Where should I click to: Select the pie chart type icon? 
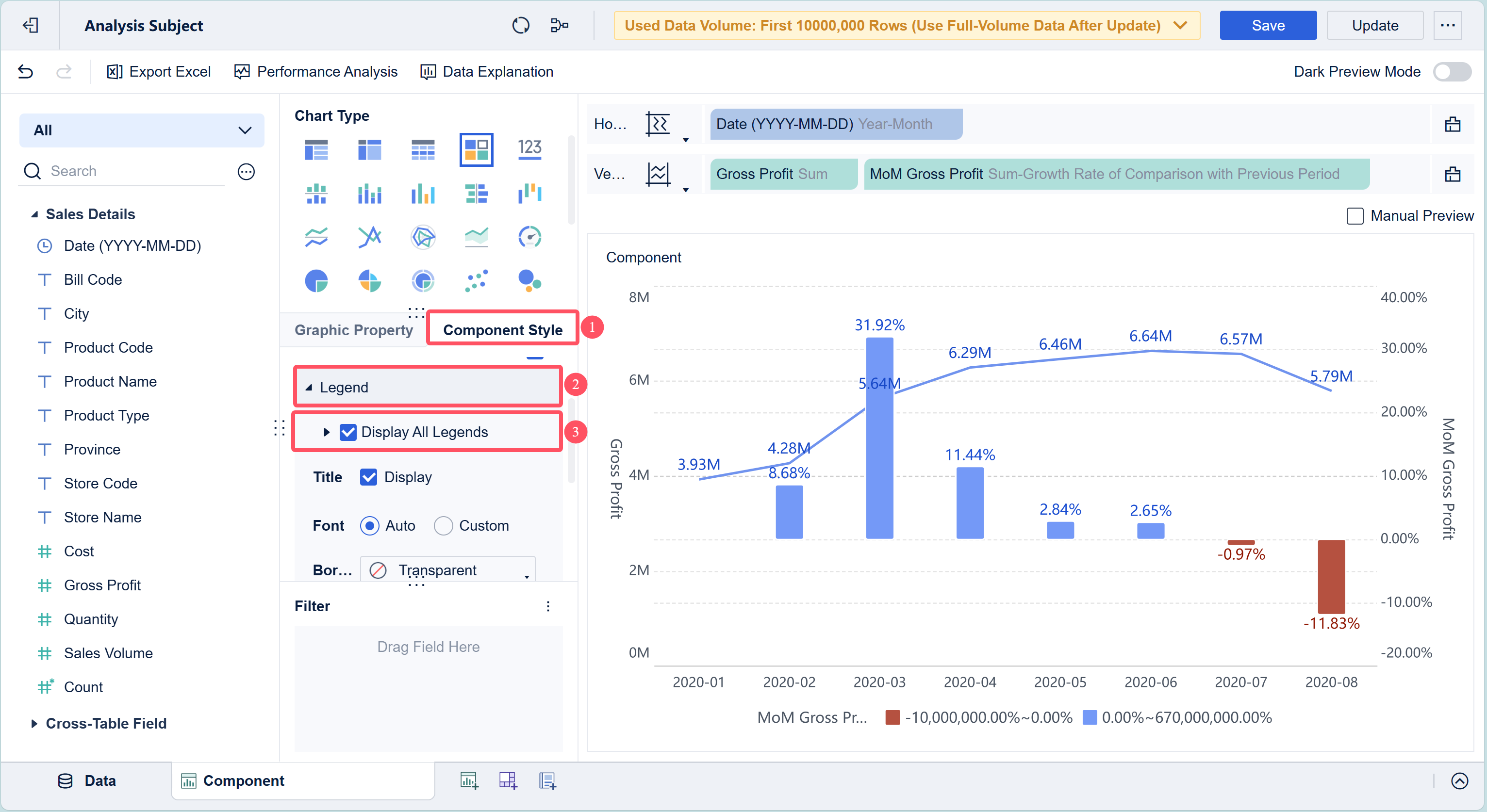[316, 281]
